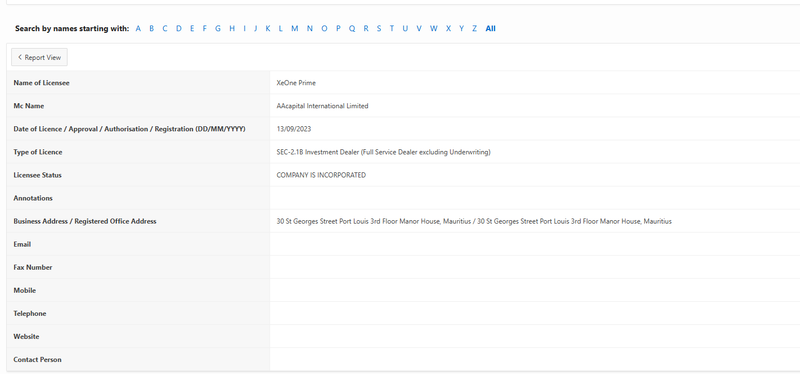This screenshot has height=374, width=800.
Task: Filter names starting with I
Action: [x=244, y=29]
